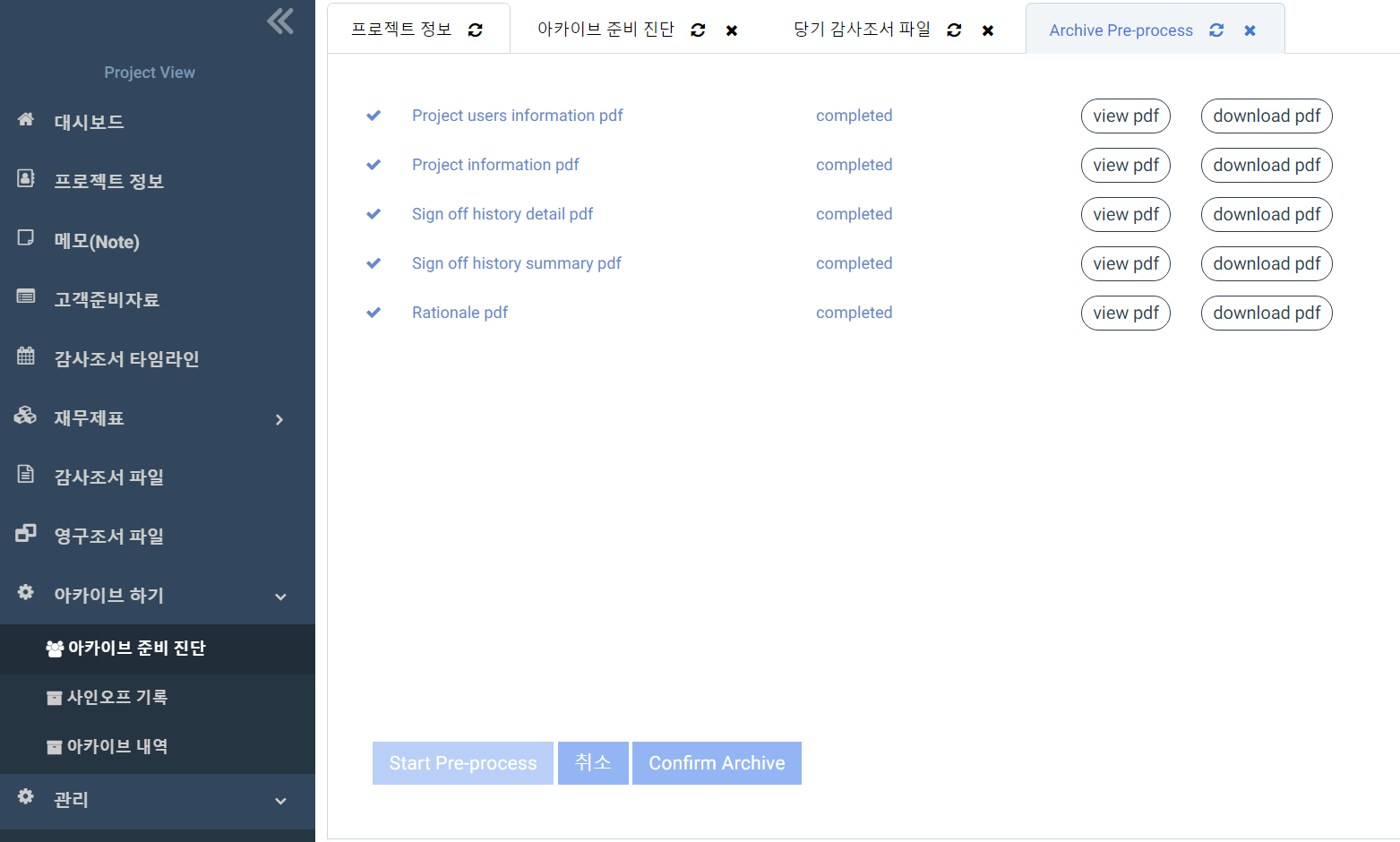Click the 아카이브 준비 진단 people icon
Viewport: 1400px width, 842px height.
click(55, 648)
